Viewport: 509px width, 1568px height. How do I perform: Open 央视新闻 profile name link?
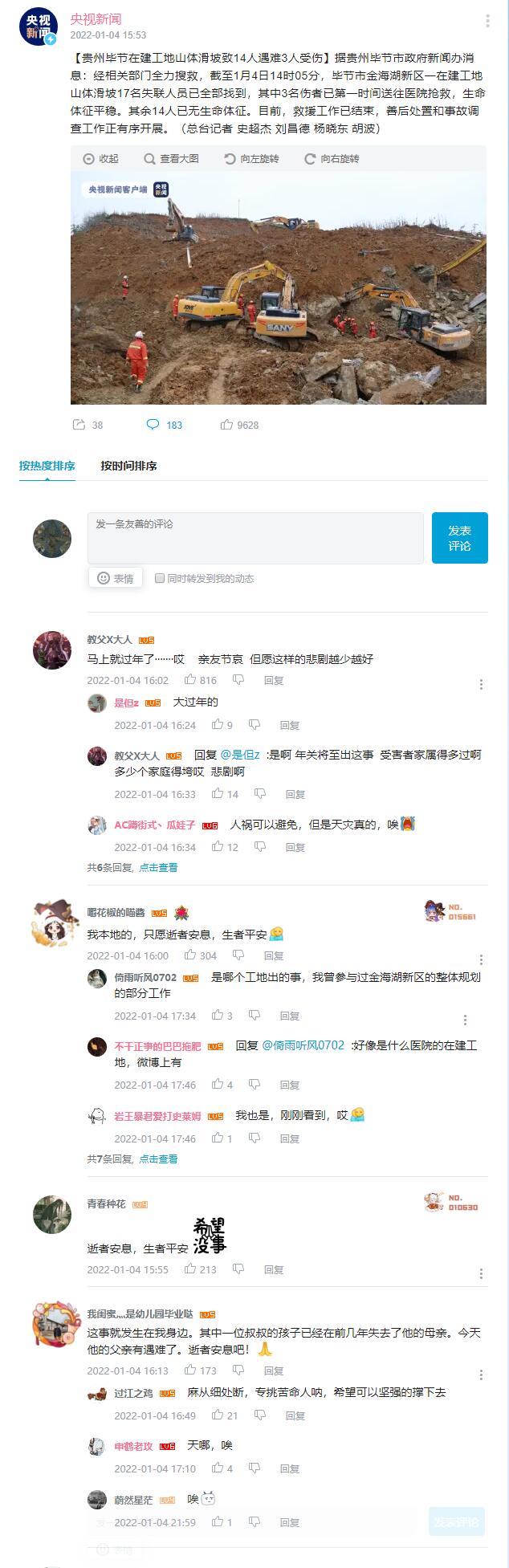[x=96, y=18]
